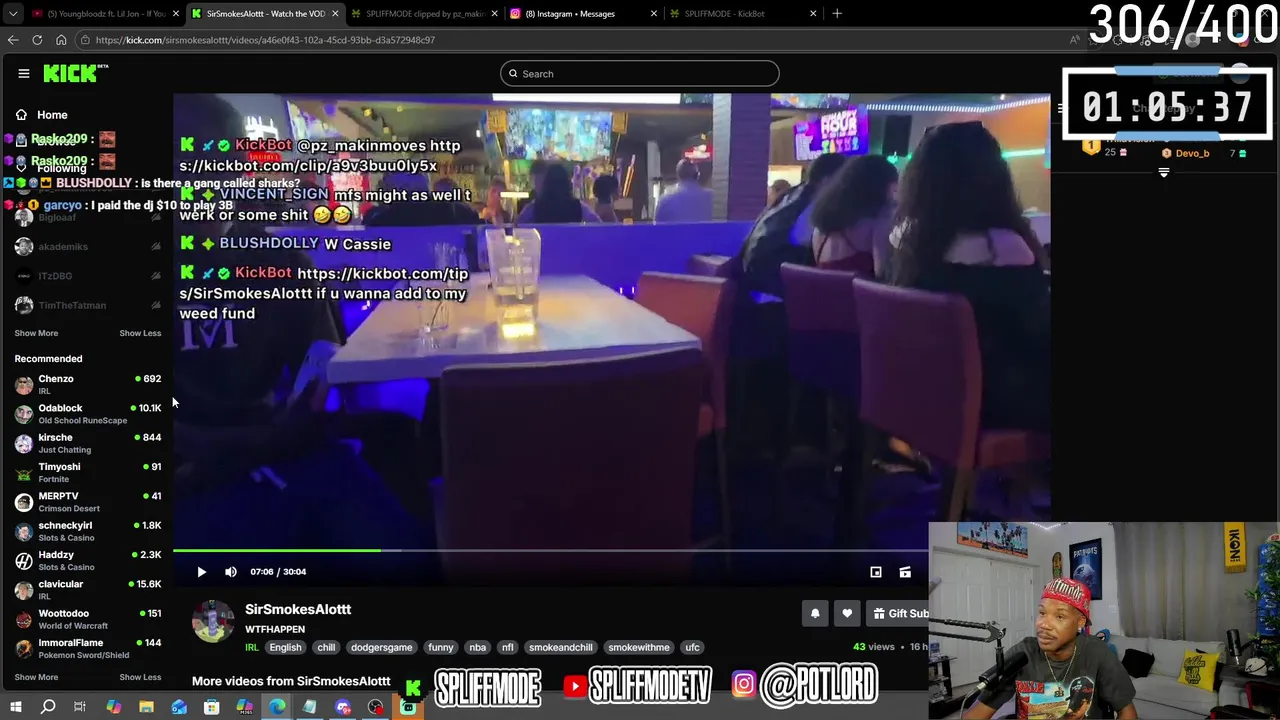Open Haddzy recommended channel
This screenshot has width=1280, height=720.
pos(87,560)
